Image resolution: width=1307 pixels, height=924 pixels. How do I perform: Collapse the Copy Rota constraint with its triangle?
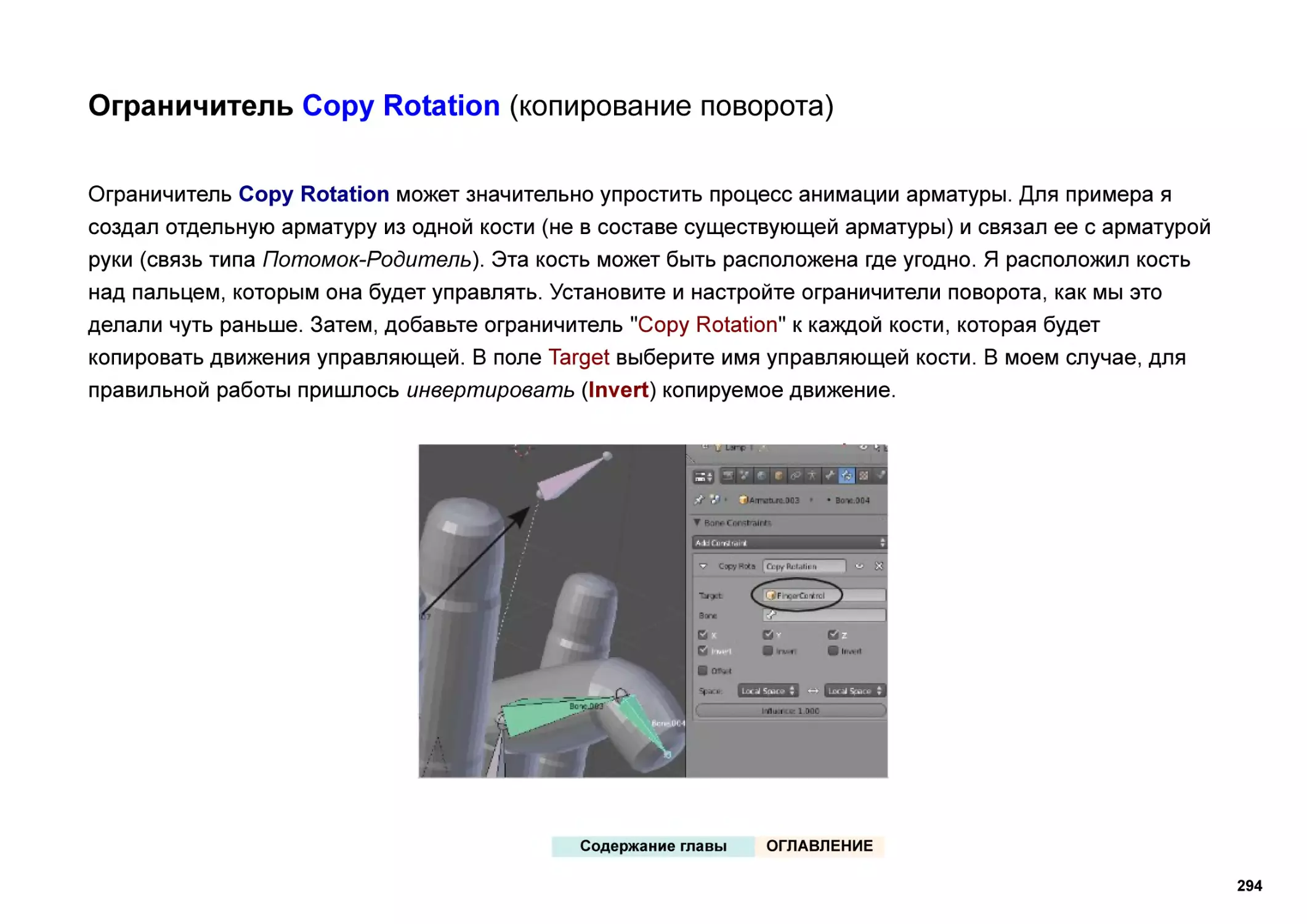703,566
